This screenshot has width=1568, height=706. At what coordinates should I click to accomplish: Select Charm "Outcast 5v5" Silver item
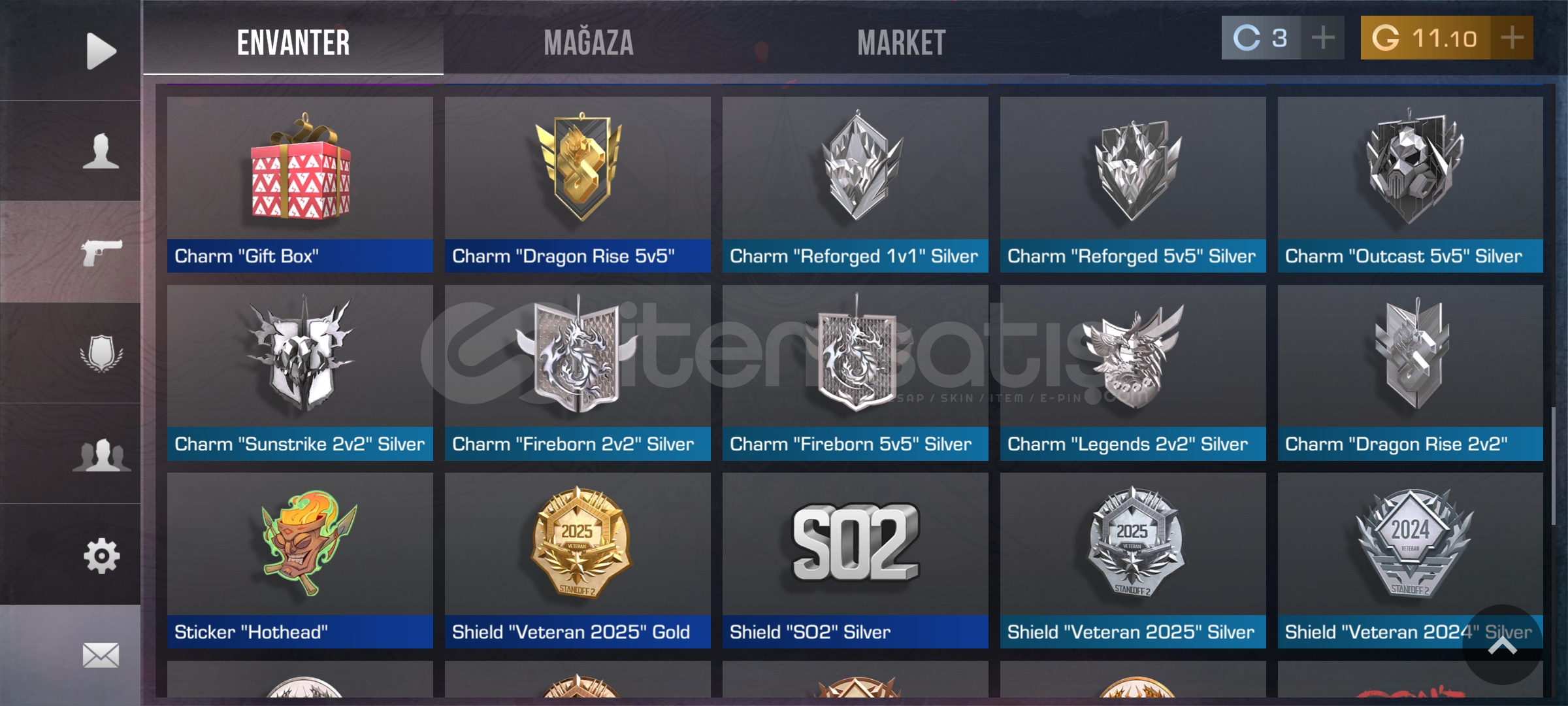[x=1411, y=185]
